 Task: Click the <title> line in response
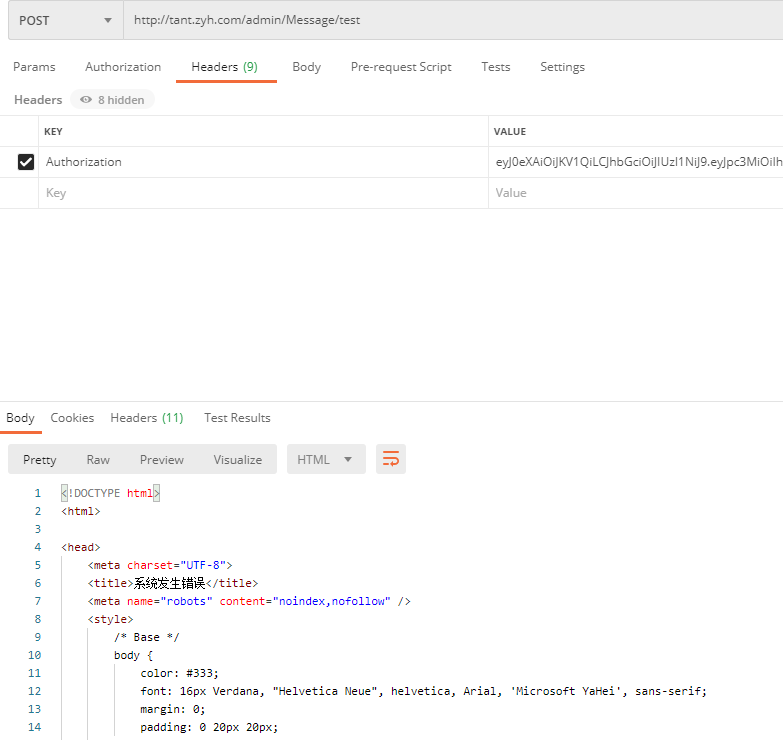pos(173,583)
